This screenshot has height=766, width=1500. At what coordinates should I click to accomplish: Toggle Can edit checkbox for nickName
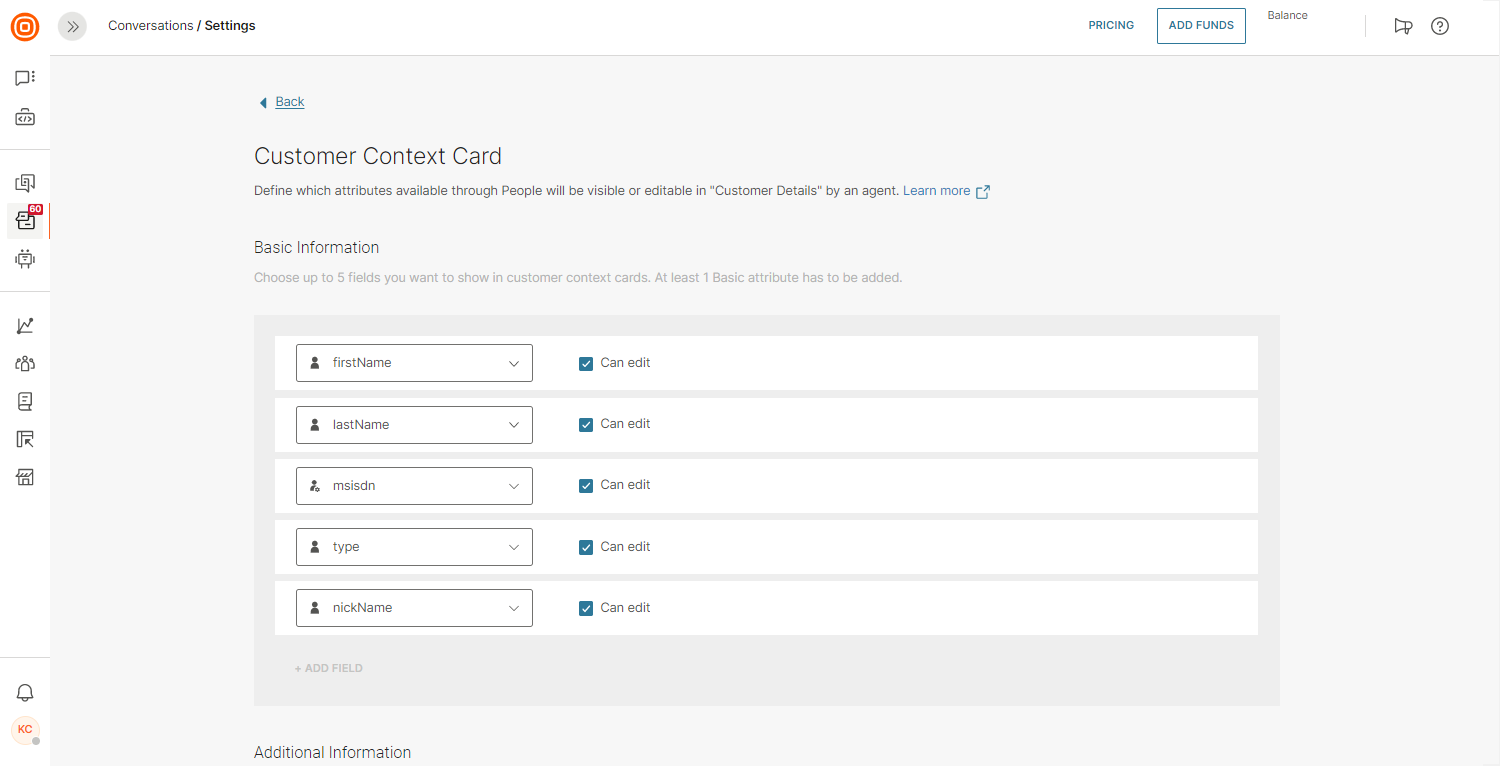(586, 608)
